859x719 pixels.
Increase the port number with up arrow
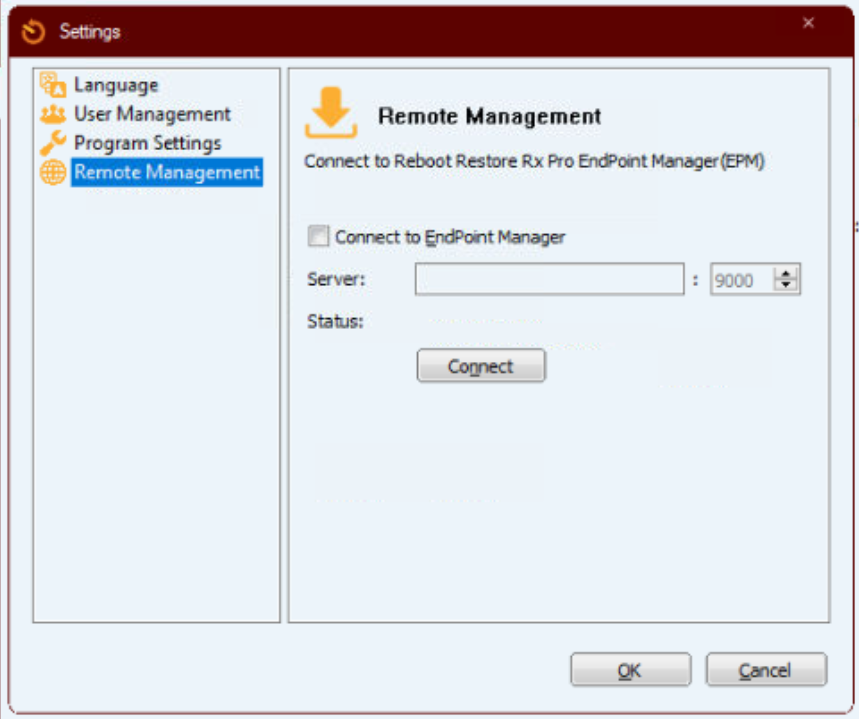pyautogui.click(x=786, y=273)
